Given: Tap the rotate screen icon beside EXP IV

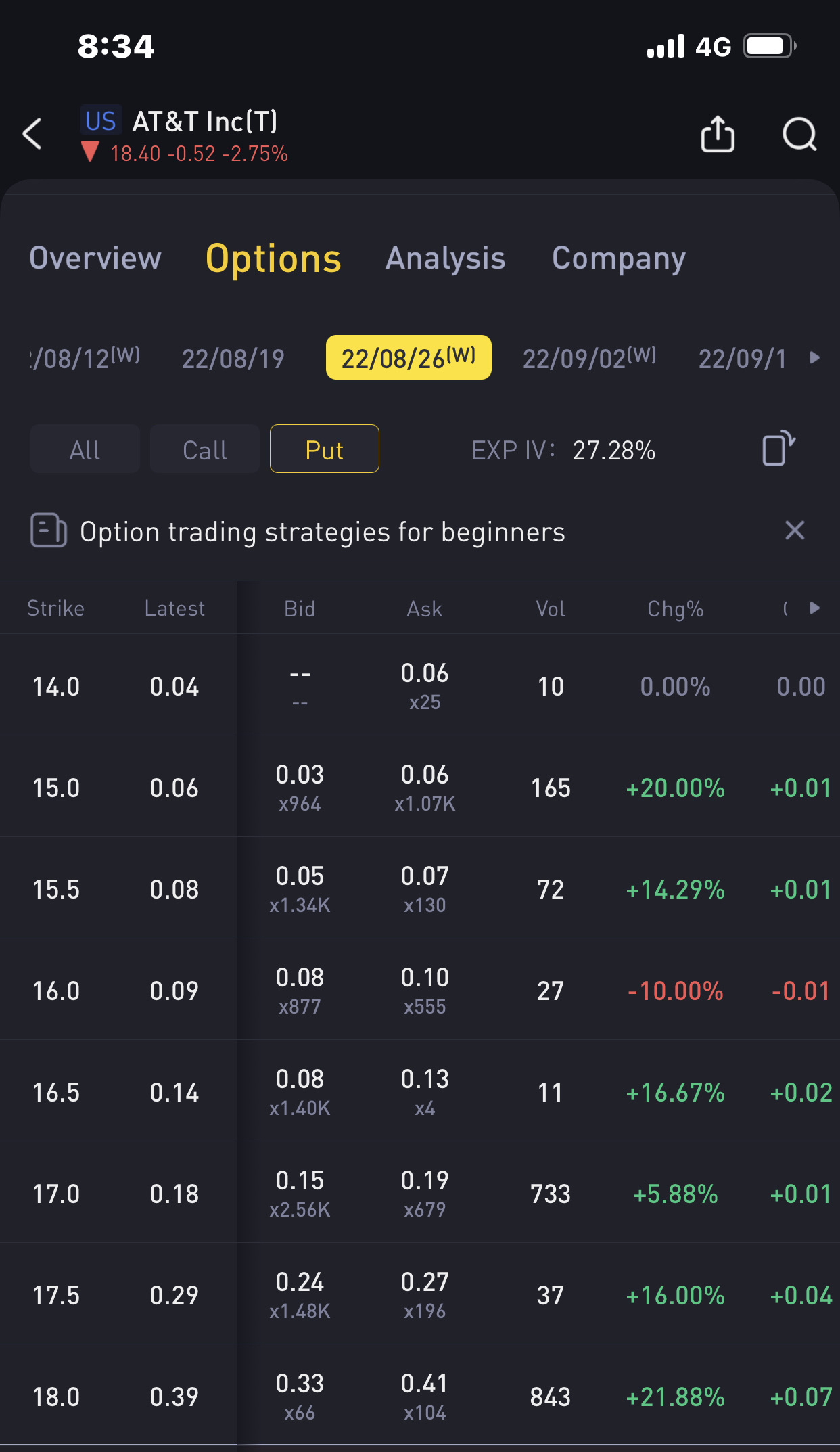Looking at the screenshot, I should pos(778,449).
